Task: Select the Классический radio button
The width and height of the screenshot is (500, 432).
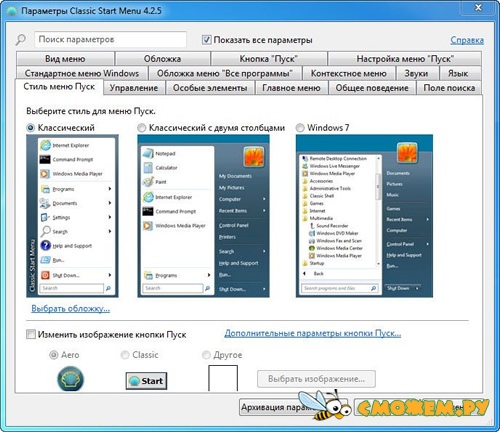Action: point(30,128)
